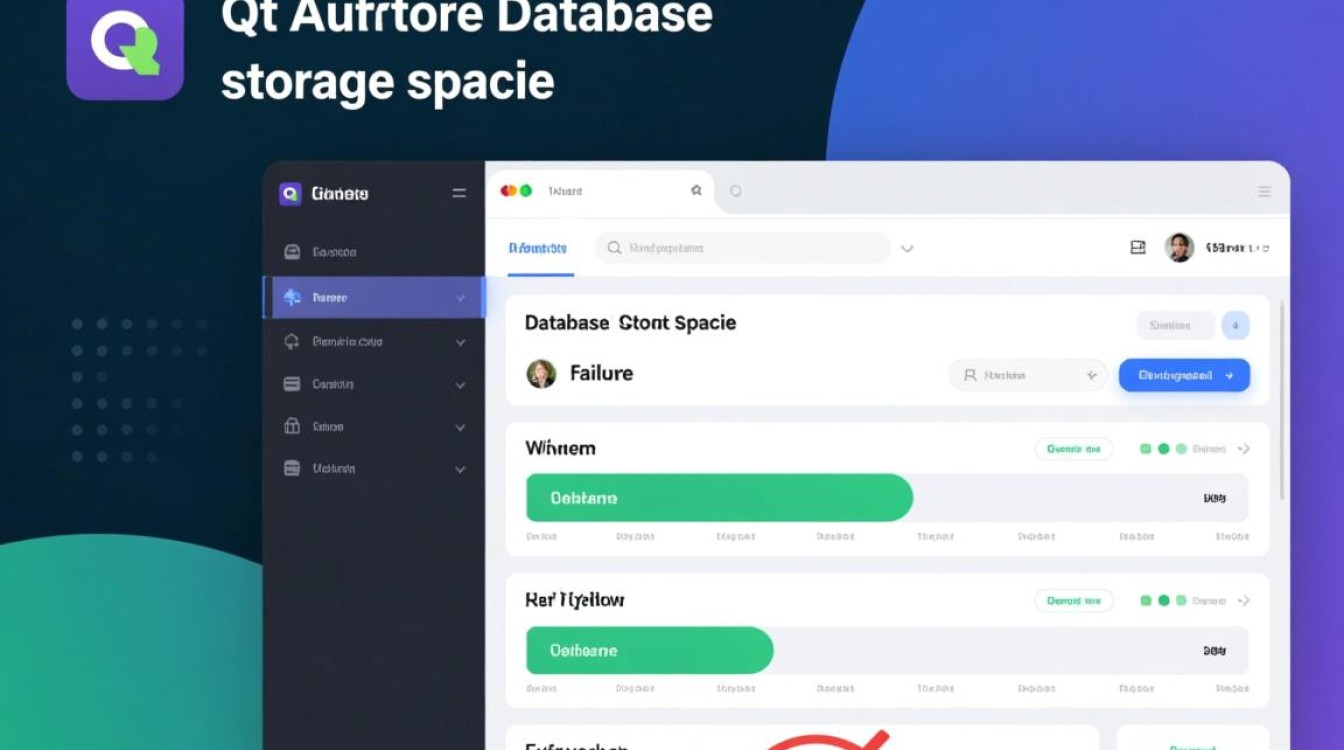Click the magnifier icon in the search bar
Screen dimensions: 1344x750
click(614, 248)
